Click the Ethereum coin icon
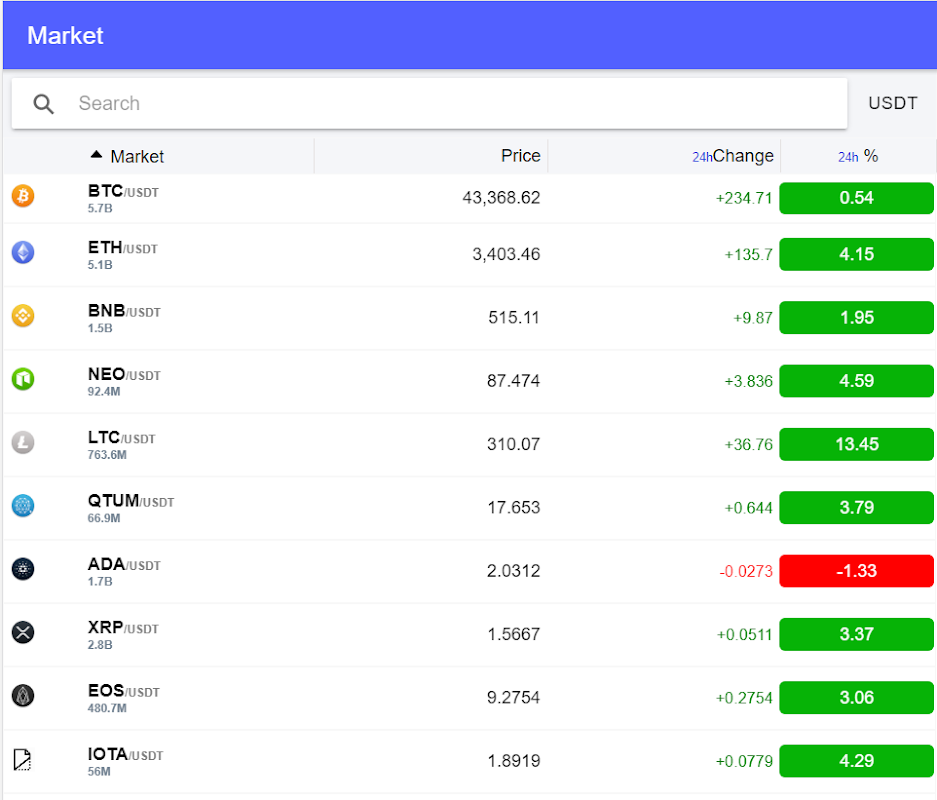937x800 pixels. pos(23,253)
